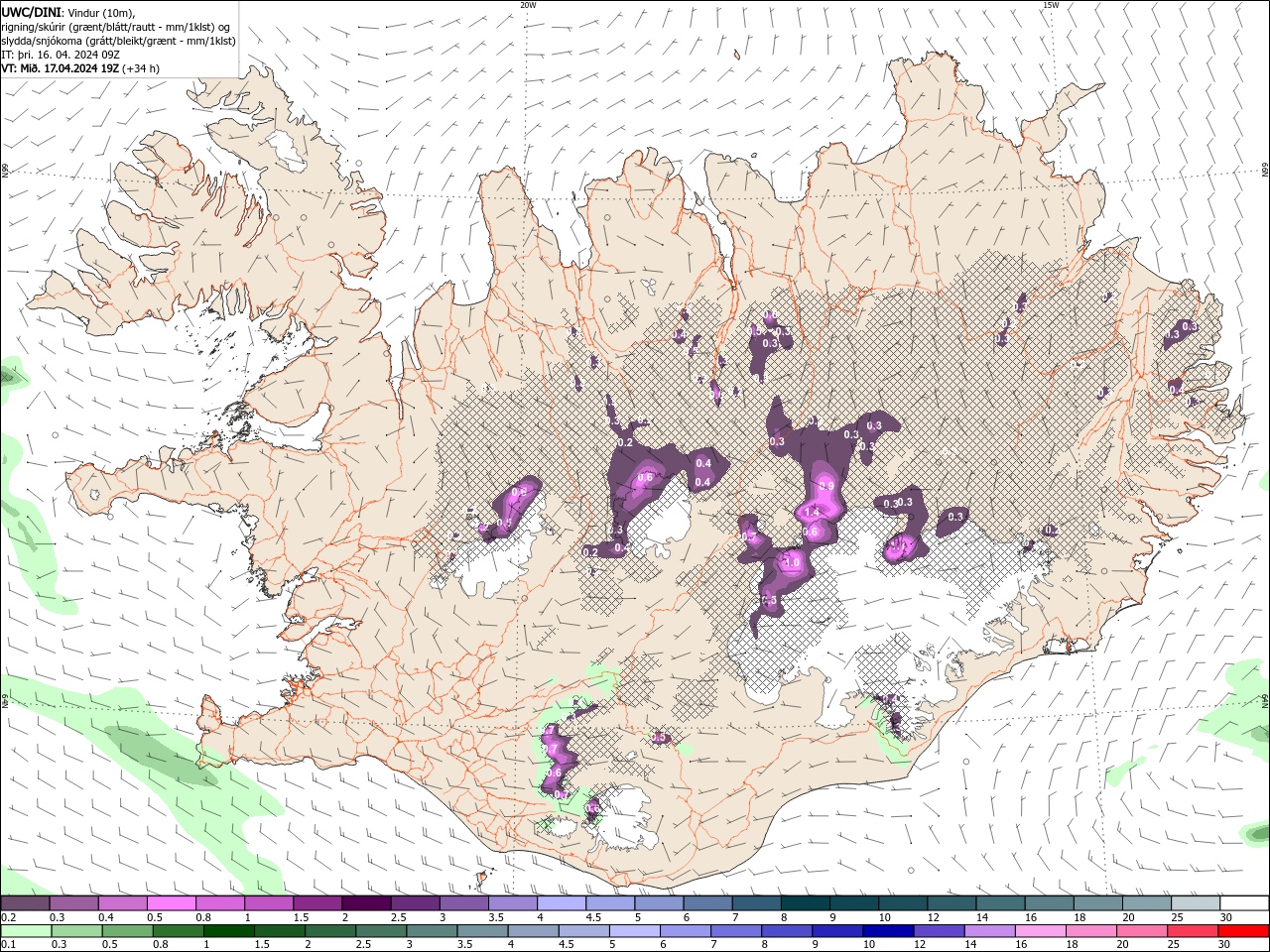Click the 'VT: Mið. 17.04.2024 19Z' valid time
1270x952 pixels.
coord(61,68)
